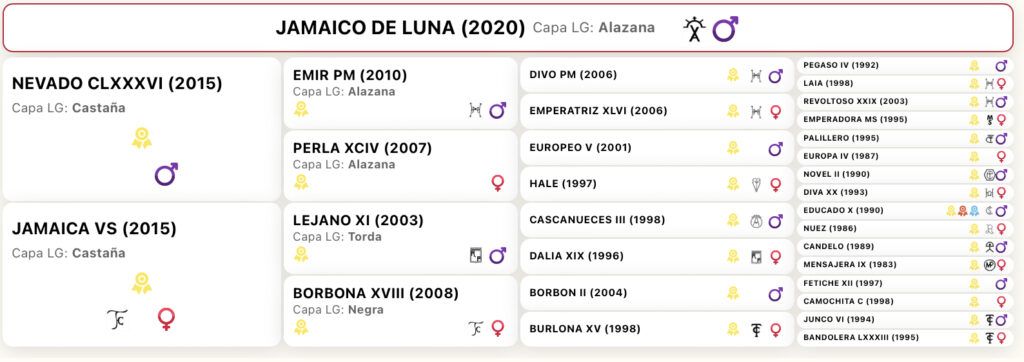1024x362 pixels.
Task: Click the red female symbol in Jamaica VS card
Action: click(x=167, y=319)
